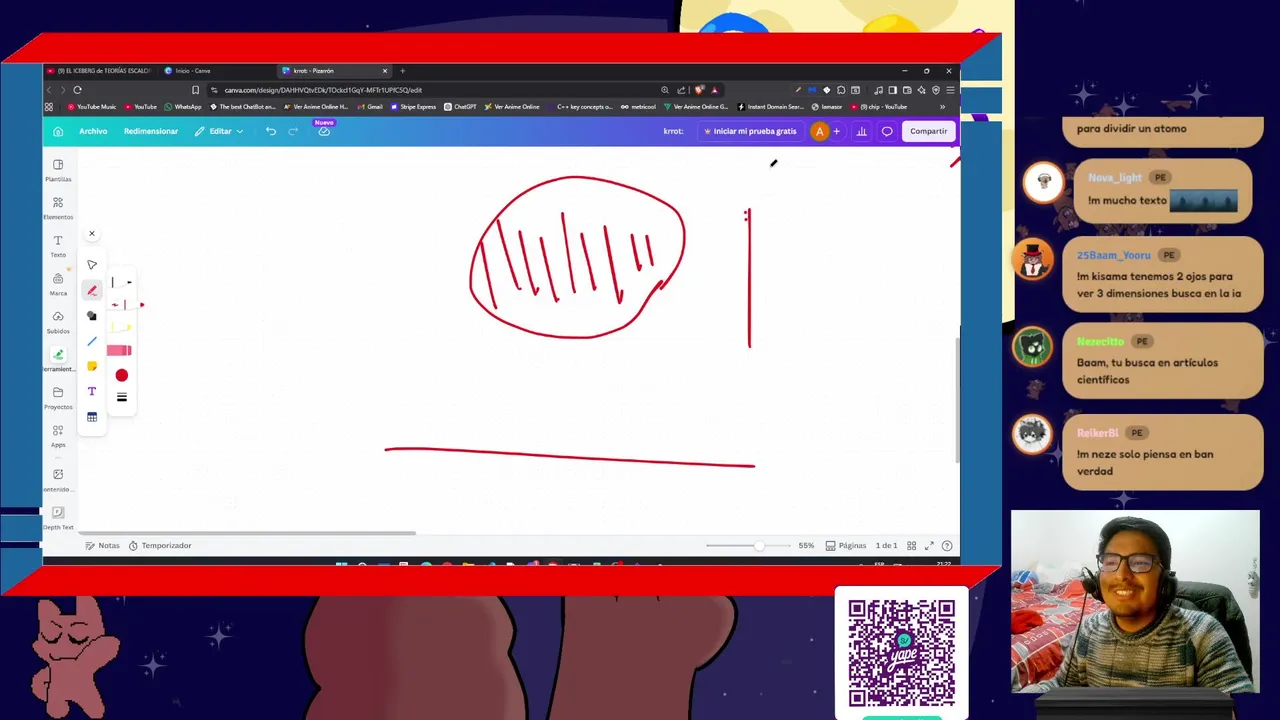Open the comments icon
This screenshot has height=720, width=1280.
coord(886,131)
